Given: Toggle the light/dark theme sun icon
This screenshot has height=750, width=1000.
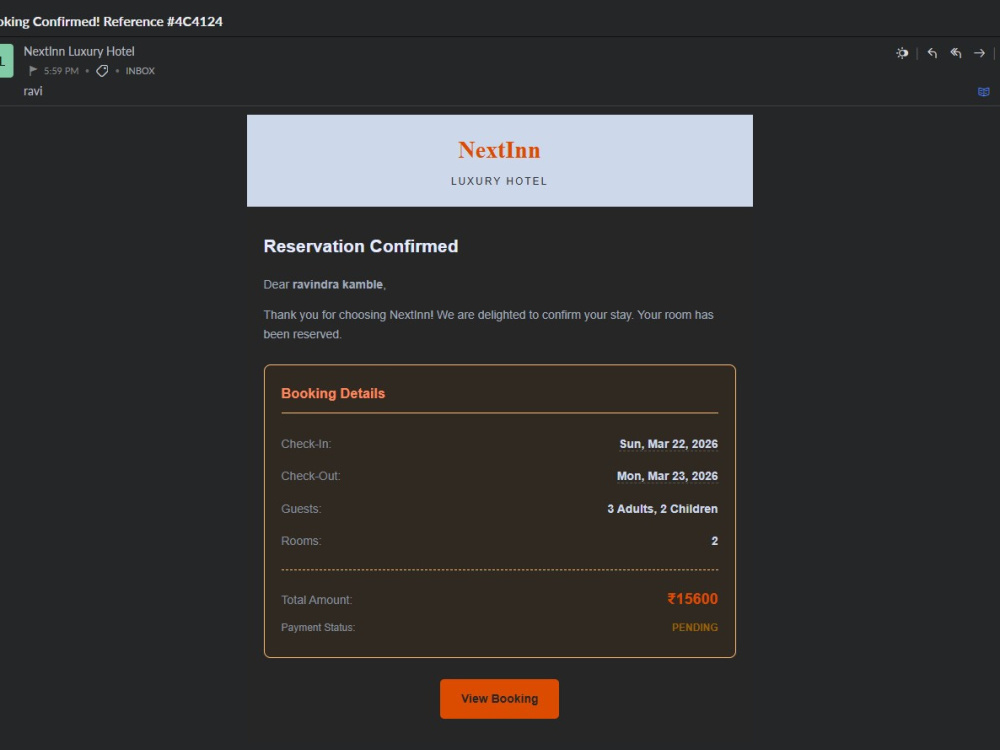Looking at the screenshot, I should (x=902, y=54).
